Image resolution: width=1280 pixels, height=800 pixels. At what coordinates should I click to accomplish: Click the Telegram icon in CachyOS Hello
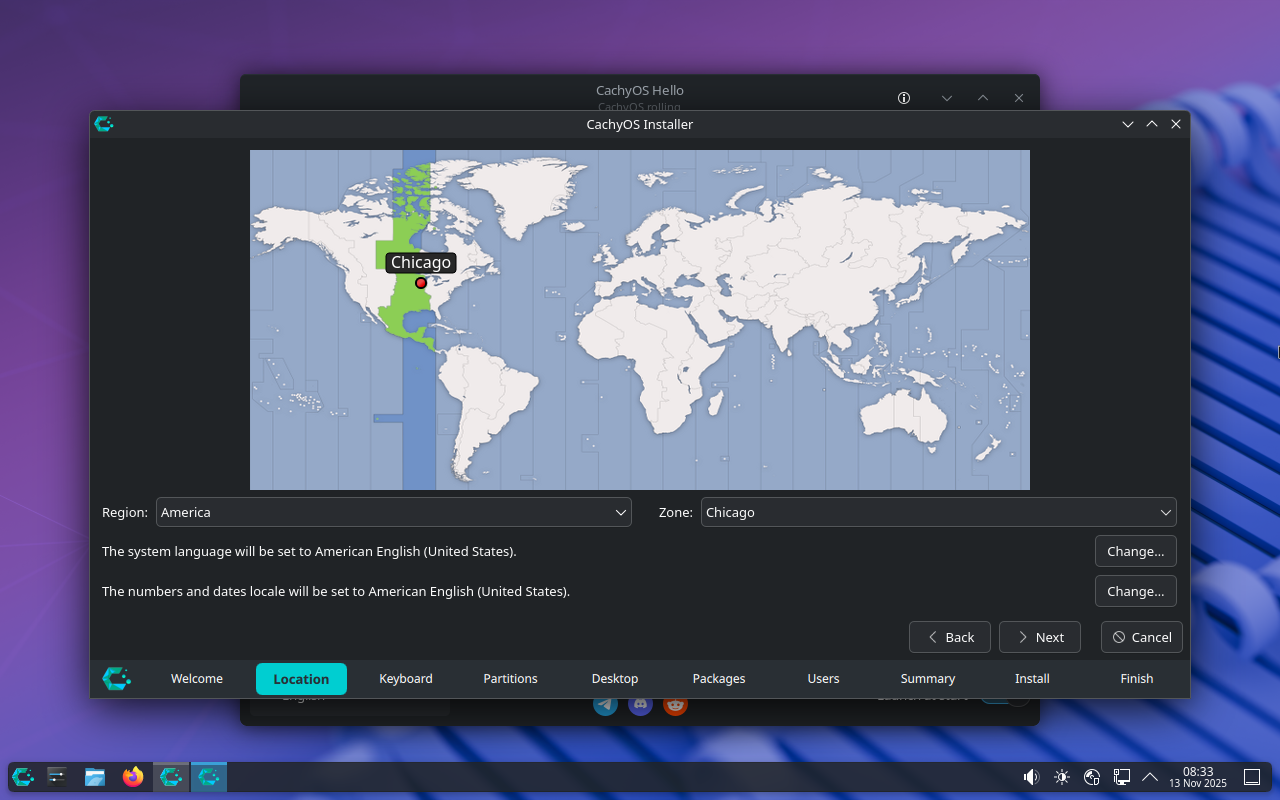(x=605, y=704)
